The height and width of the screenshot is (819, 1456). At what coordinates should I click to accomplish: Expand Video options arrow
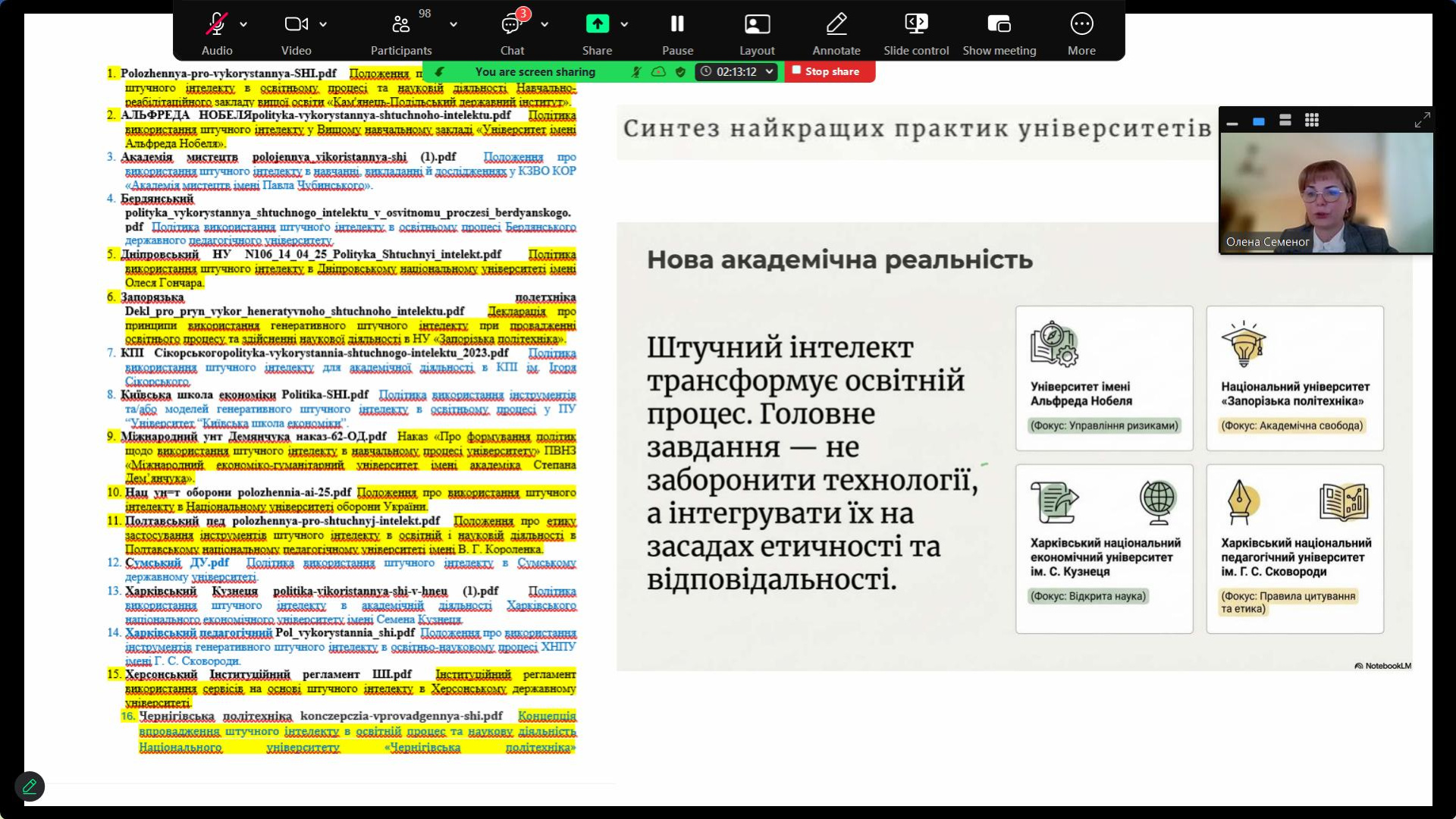click(x=323, y=24)
